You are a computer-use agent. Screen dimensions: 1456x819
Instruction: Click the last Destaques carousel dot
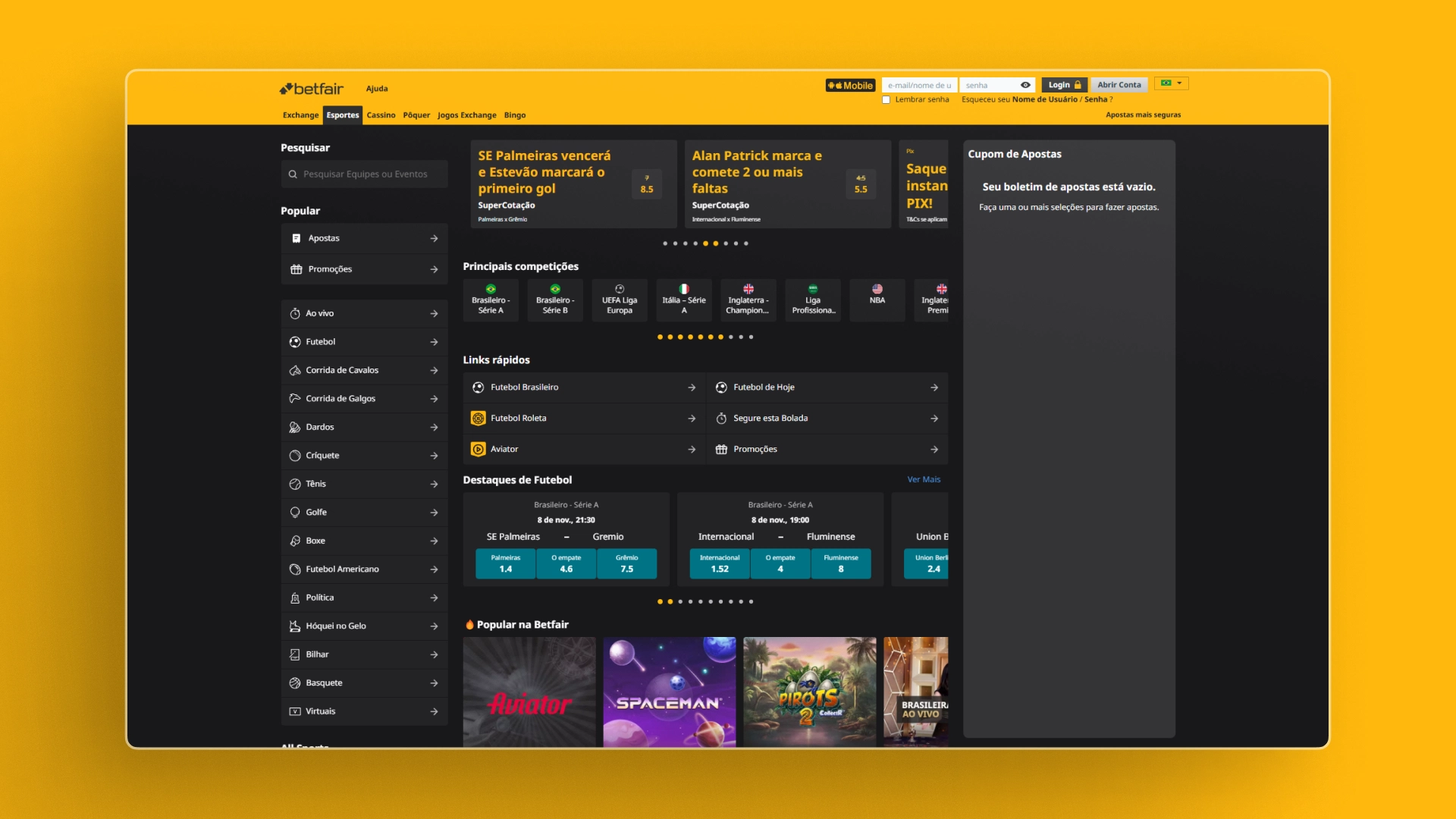(751, 601)
